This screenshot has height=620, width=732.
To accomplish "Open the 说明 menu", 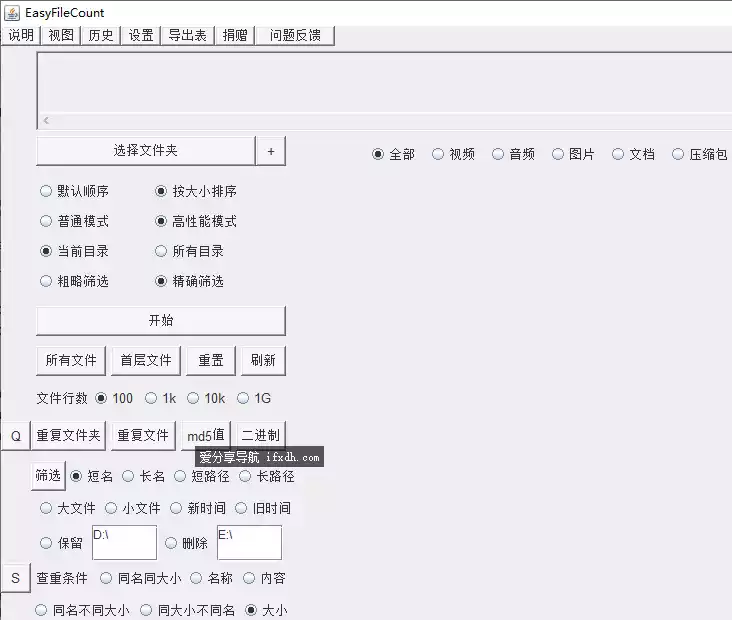I will [x=21, y=35].
